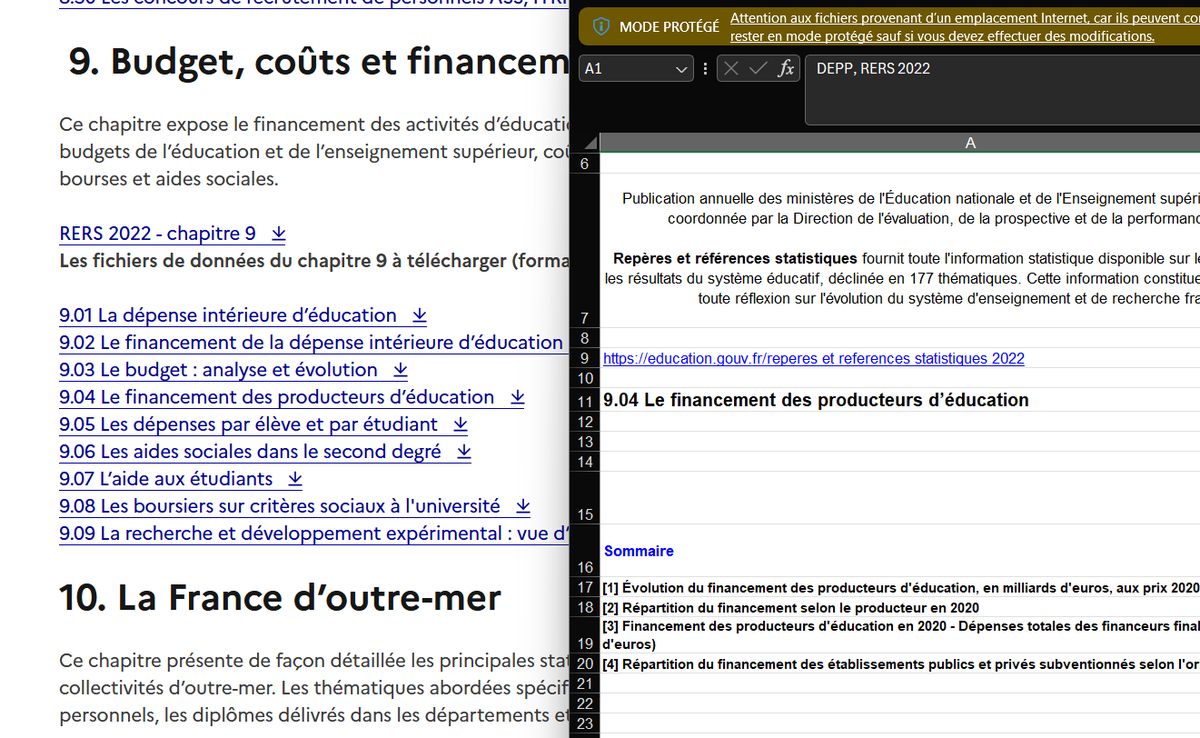Click the formula bar showing DEPP, RERS 2022

click(x=1002, y=90)
